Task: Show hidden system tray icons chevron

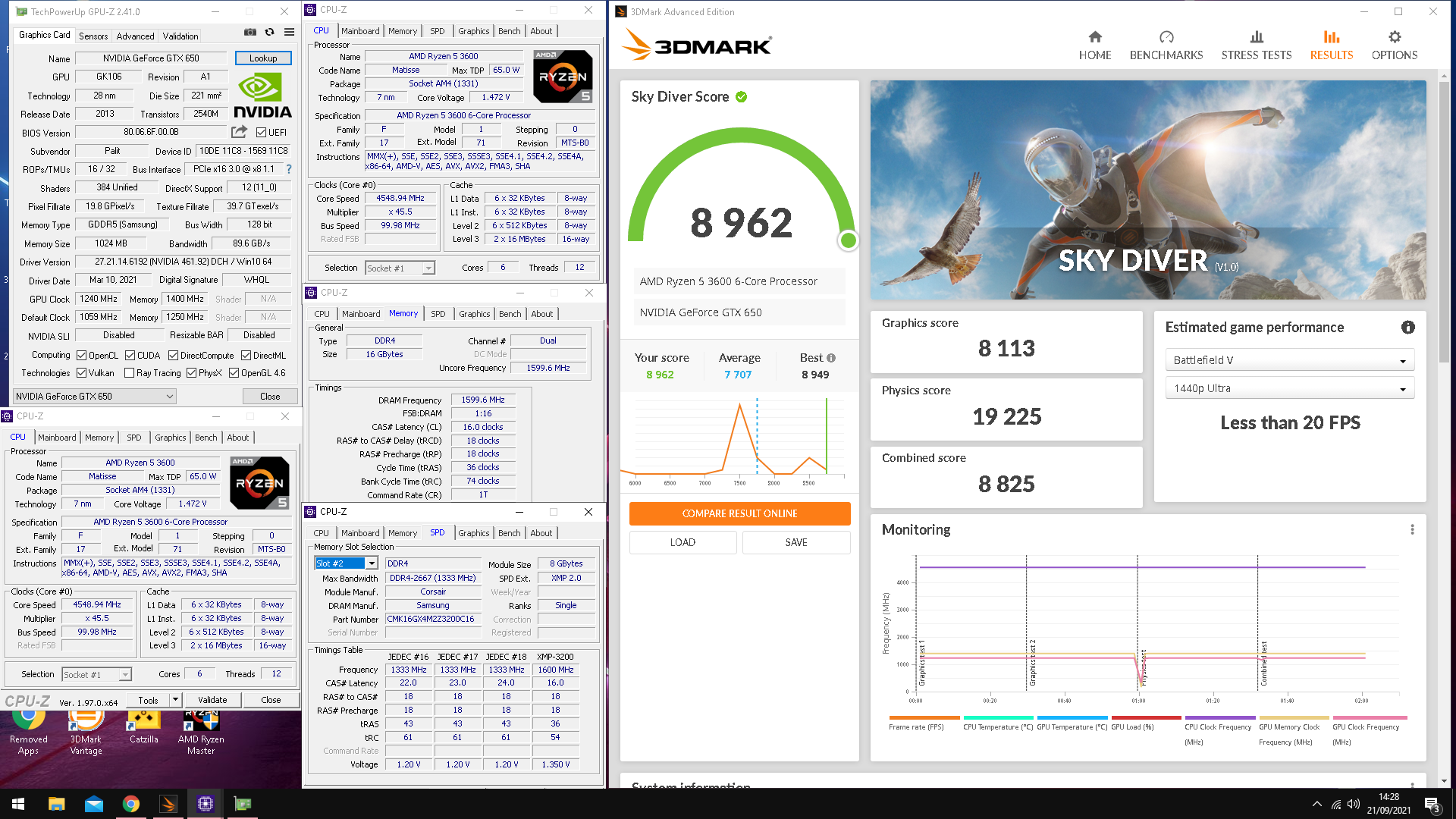Action: [x=1316, y=804]
